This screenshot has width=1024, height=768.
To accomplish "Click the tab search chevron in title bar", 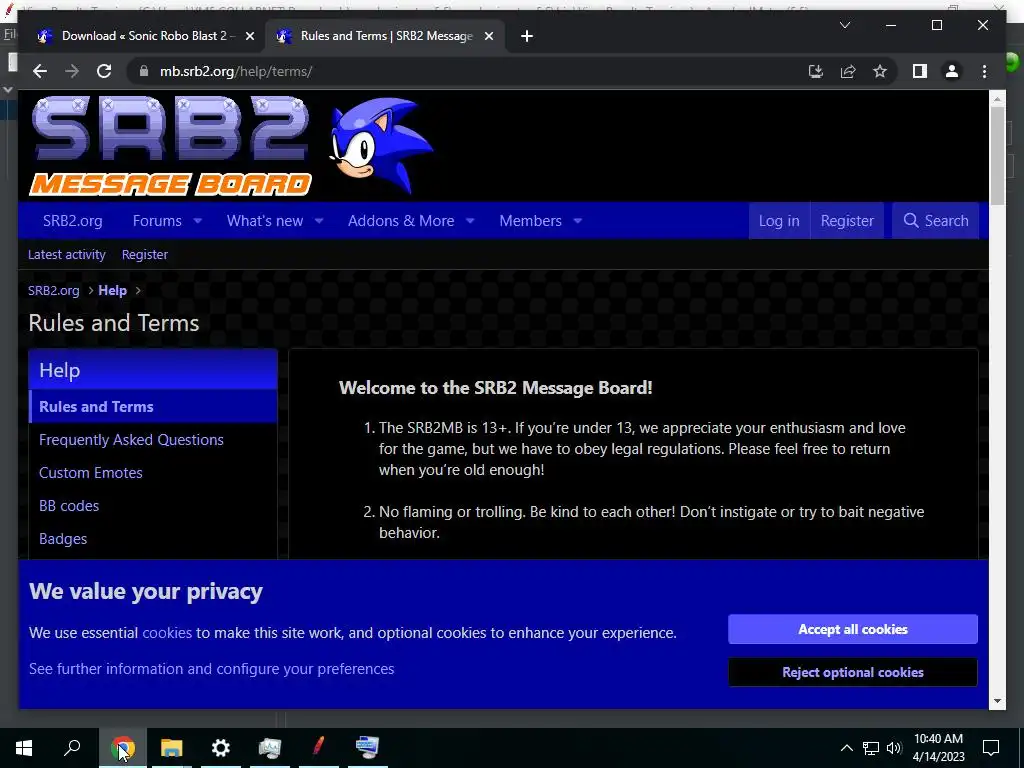I will coord(844,25).
